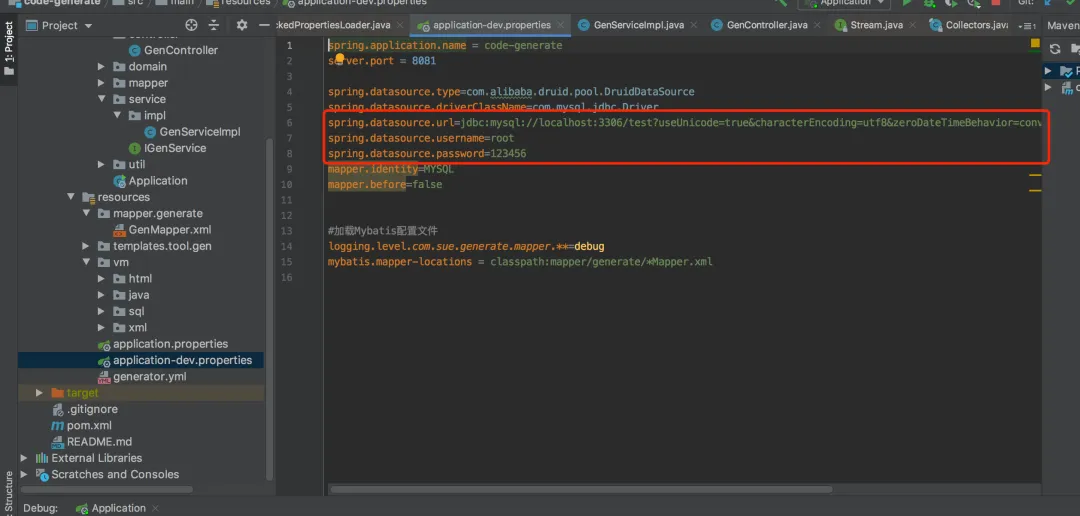Click the Debug bug icon in toolbar
This screenshot has width=1080, height=516.
(x=930, y=4)
